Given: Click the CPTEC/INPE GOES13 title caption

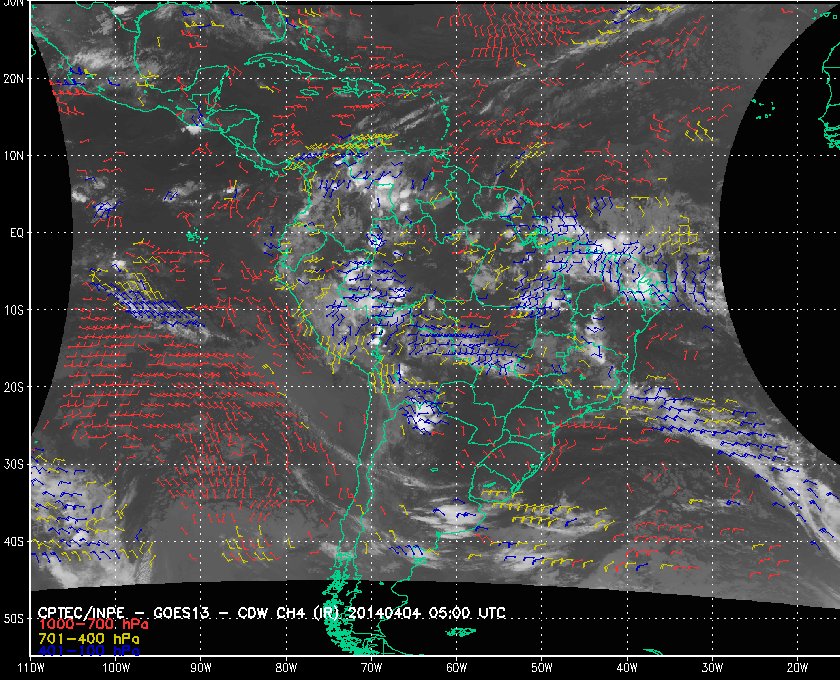Looking at the screenshot, I should click(x=271, y=613).
